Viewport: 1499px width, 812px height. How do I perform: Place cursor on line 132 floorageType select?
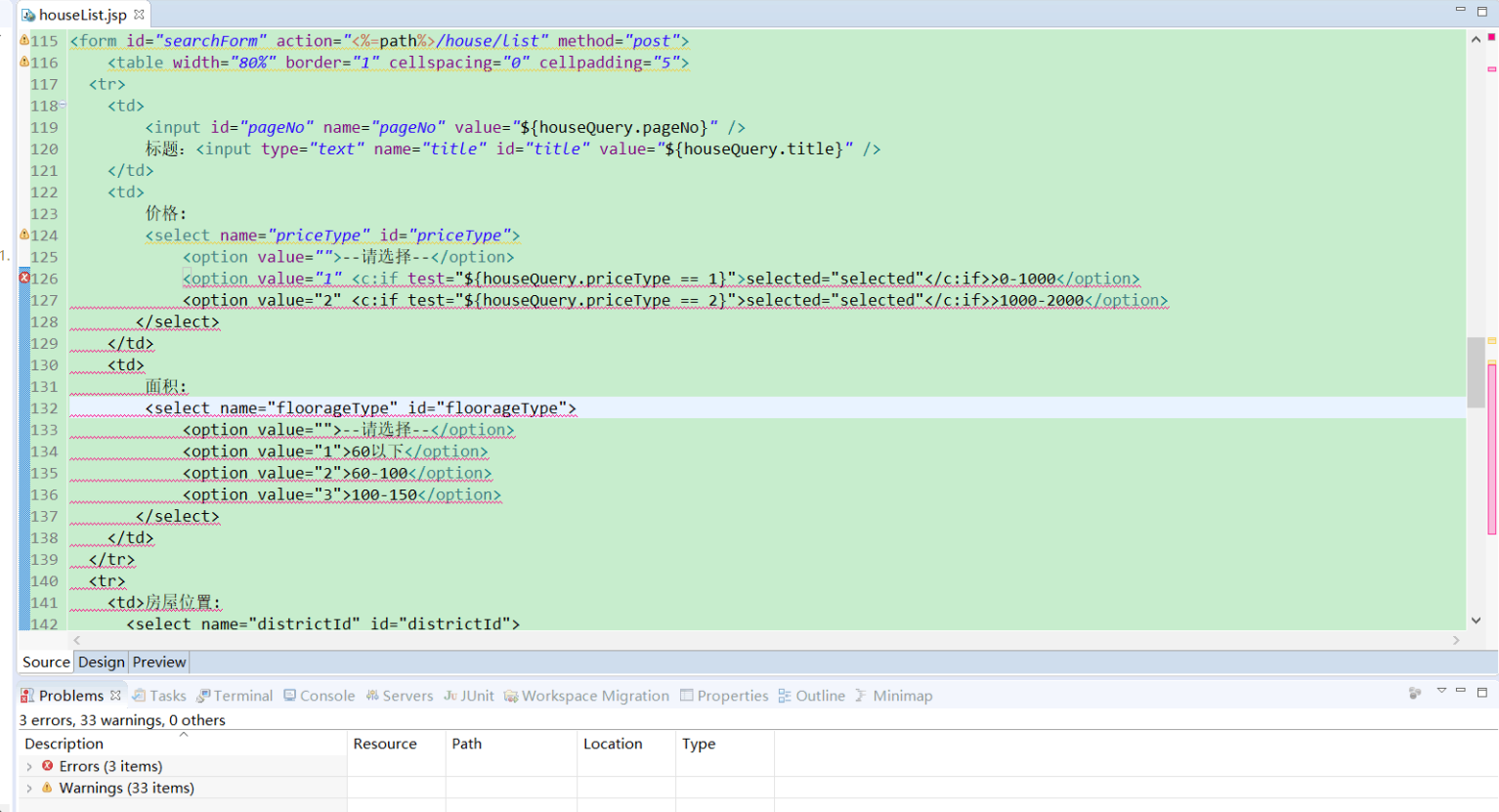(361, 407)
